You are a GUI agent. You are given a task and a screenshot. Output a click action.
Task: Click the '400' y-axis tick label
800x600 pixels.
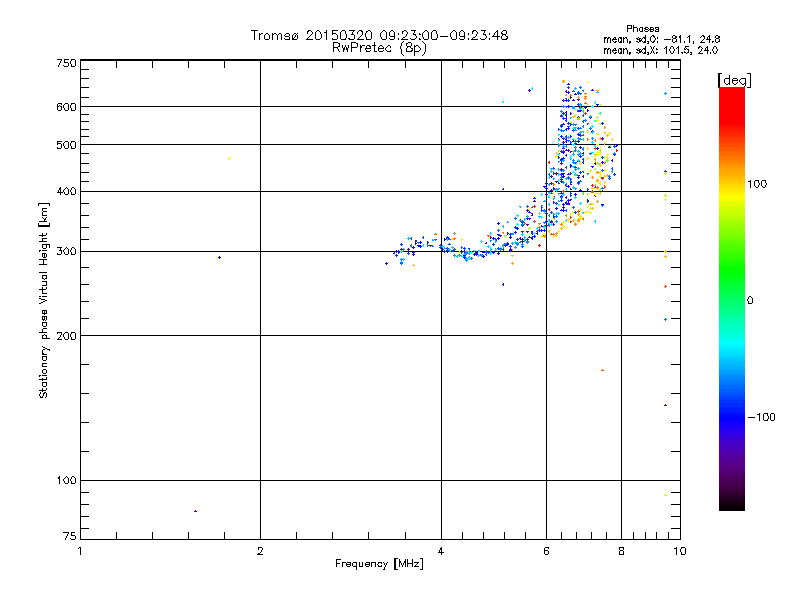66,191
